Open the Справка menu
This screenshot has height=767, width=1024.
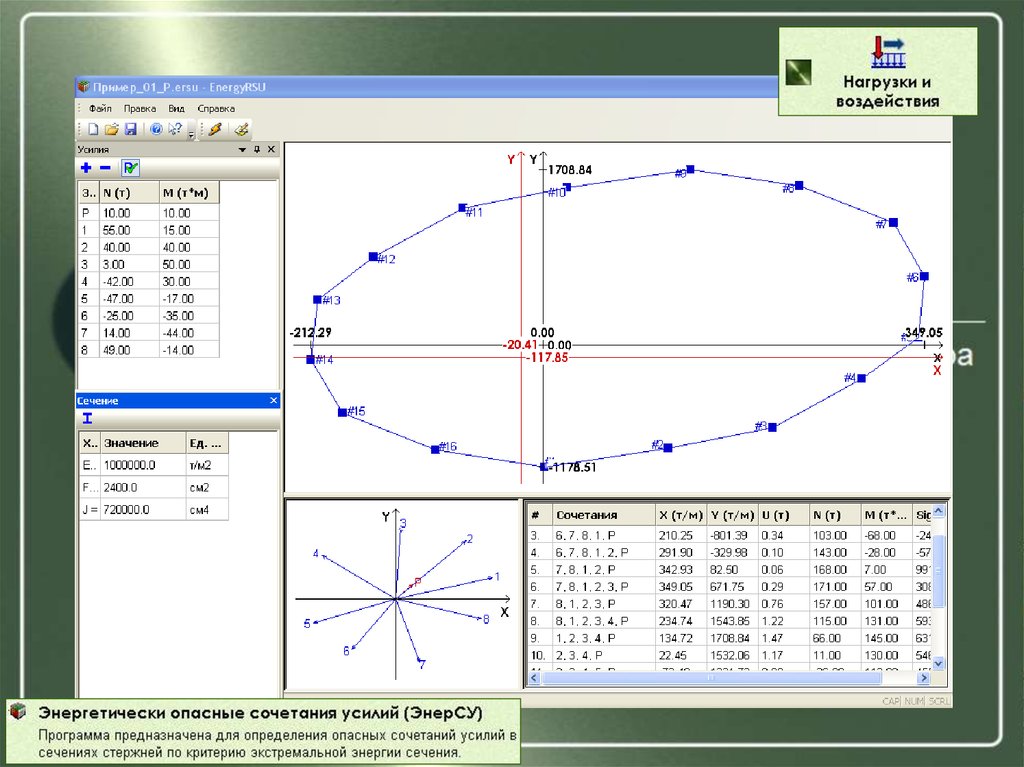point(216,108)
